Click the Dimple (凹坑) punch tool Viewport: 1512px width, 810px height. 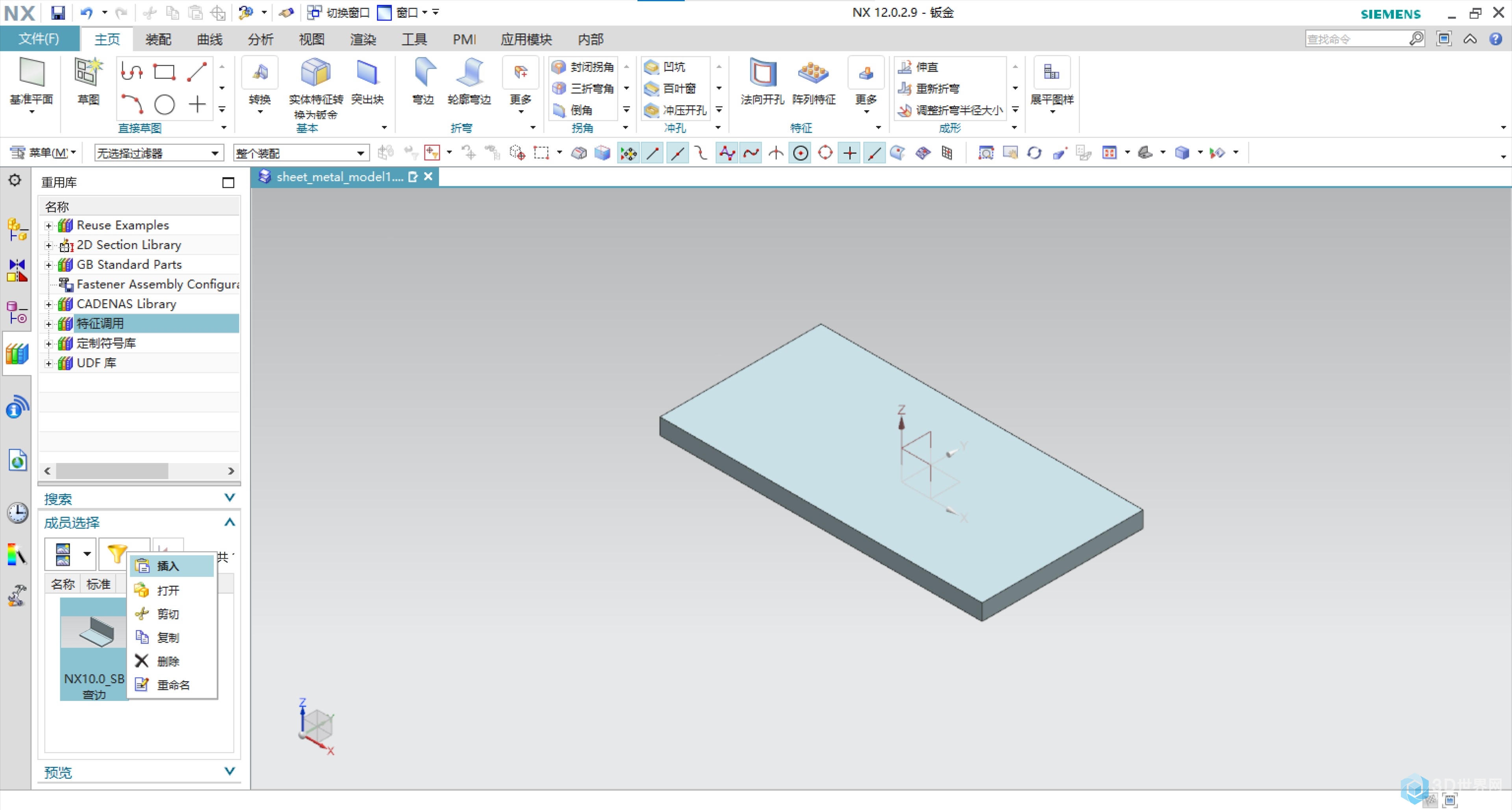pos(665,67)
